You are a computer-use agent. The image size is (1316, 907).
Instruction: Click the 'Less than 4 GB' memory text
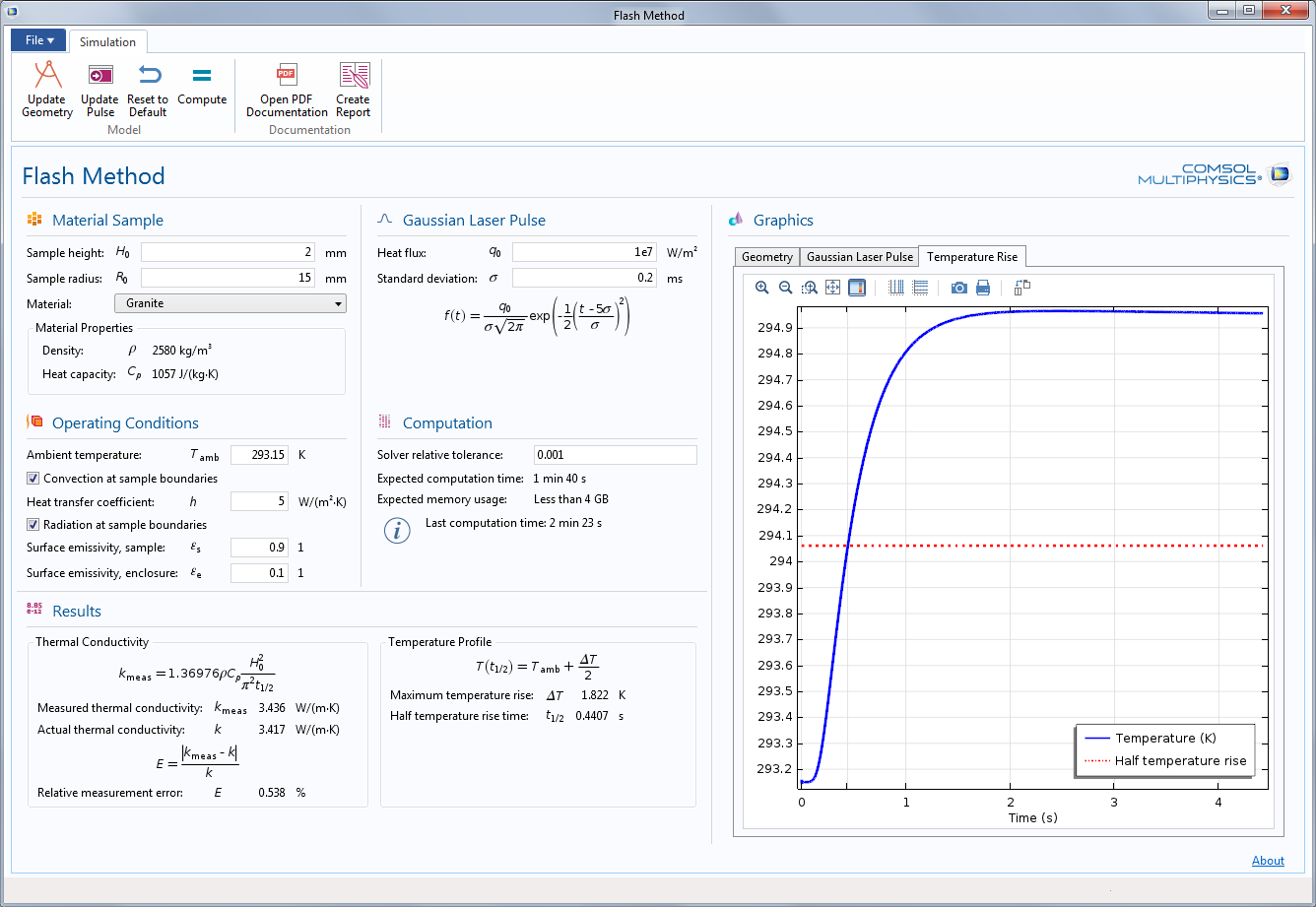pos(572,499)
